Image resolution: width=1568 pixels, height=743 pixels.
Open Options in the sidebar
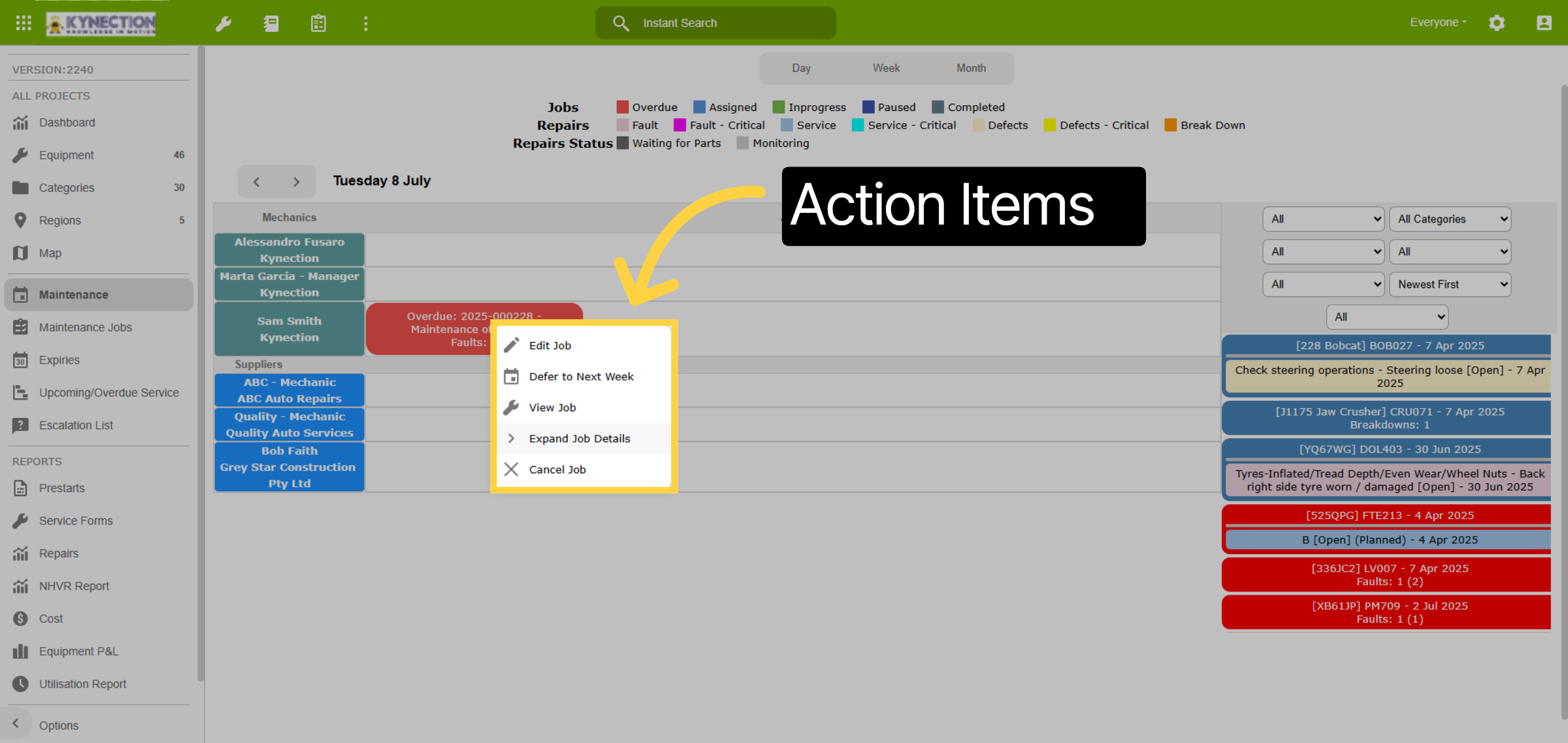59,725
